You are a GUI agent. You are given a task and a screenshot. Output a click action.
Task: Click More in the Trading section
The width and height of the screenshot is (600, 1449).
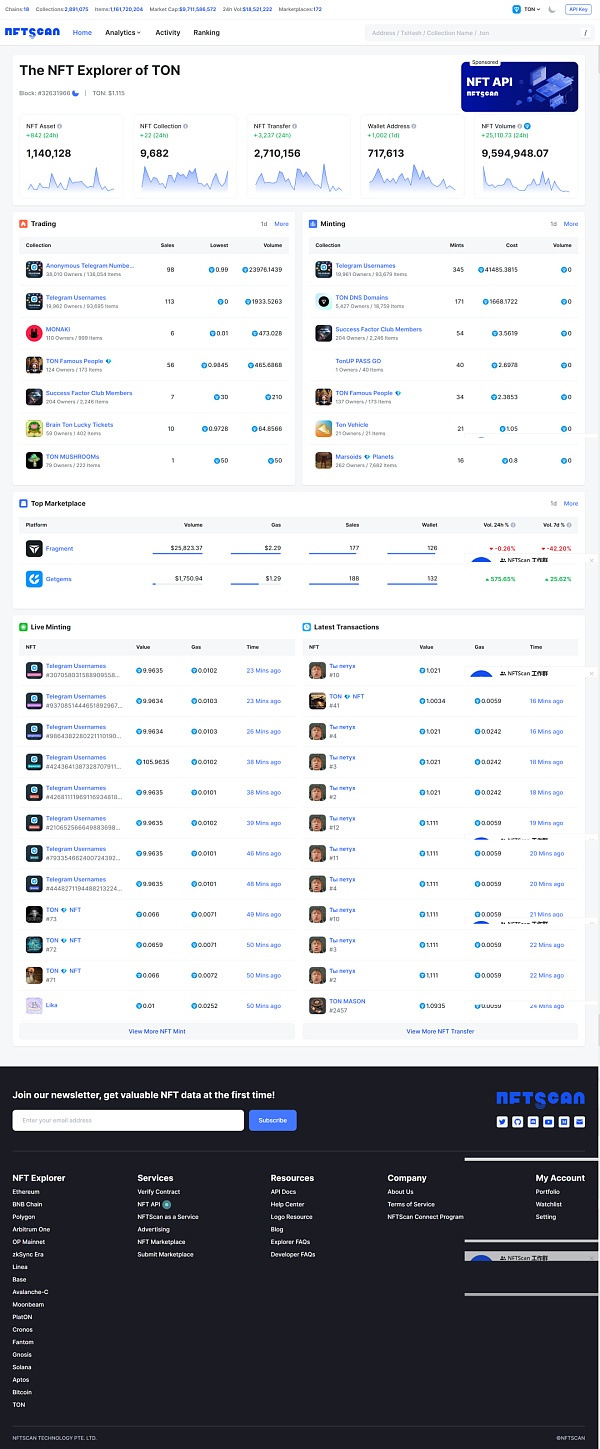[x=282, y=224]
